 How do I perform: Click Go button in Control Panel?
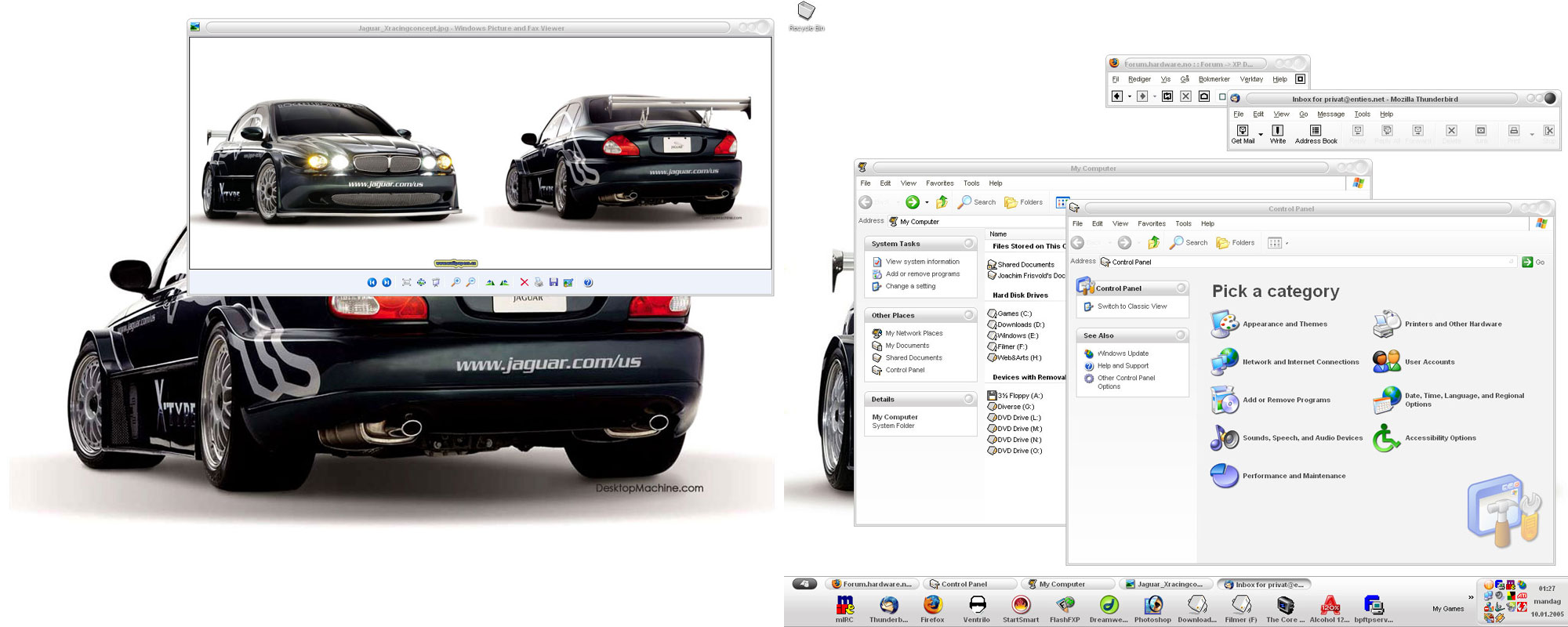[x=1534, y=262]
